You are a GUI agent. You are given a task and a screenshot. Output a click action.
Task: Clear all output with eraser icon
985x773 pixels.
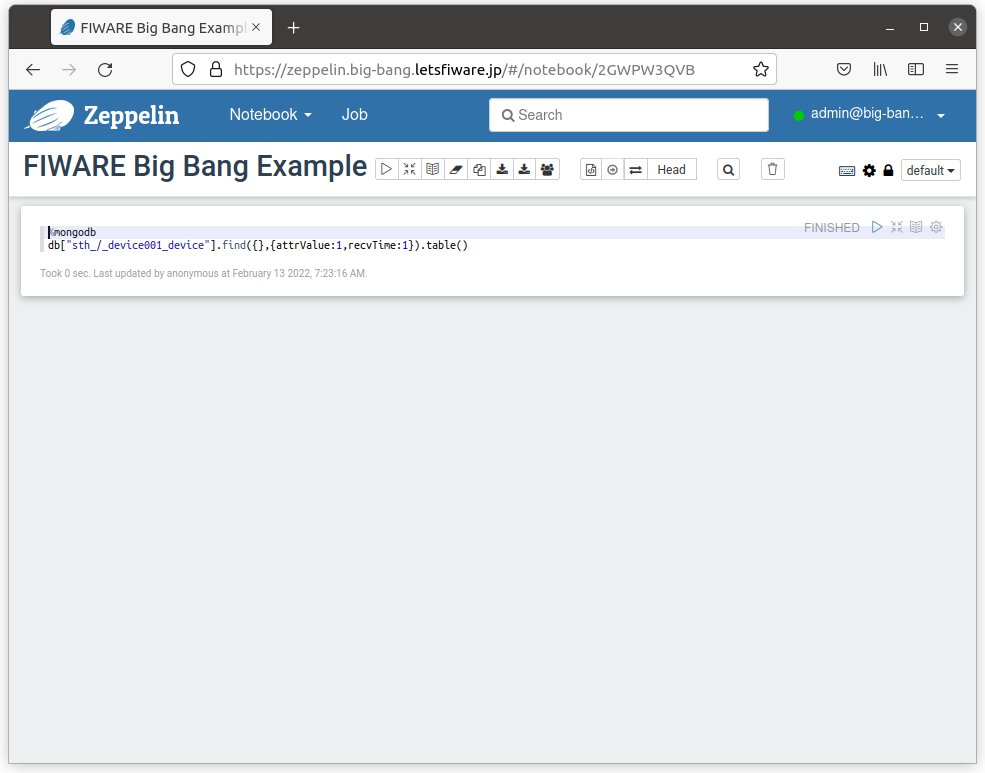[x=456, y=170]
